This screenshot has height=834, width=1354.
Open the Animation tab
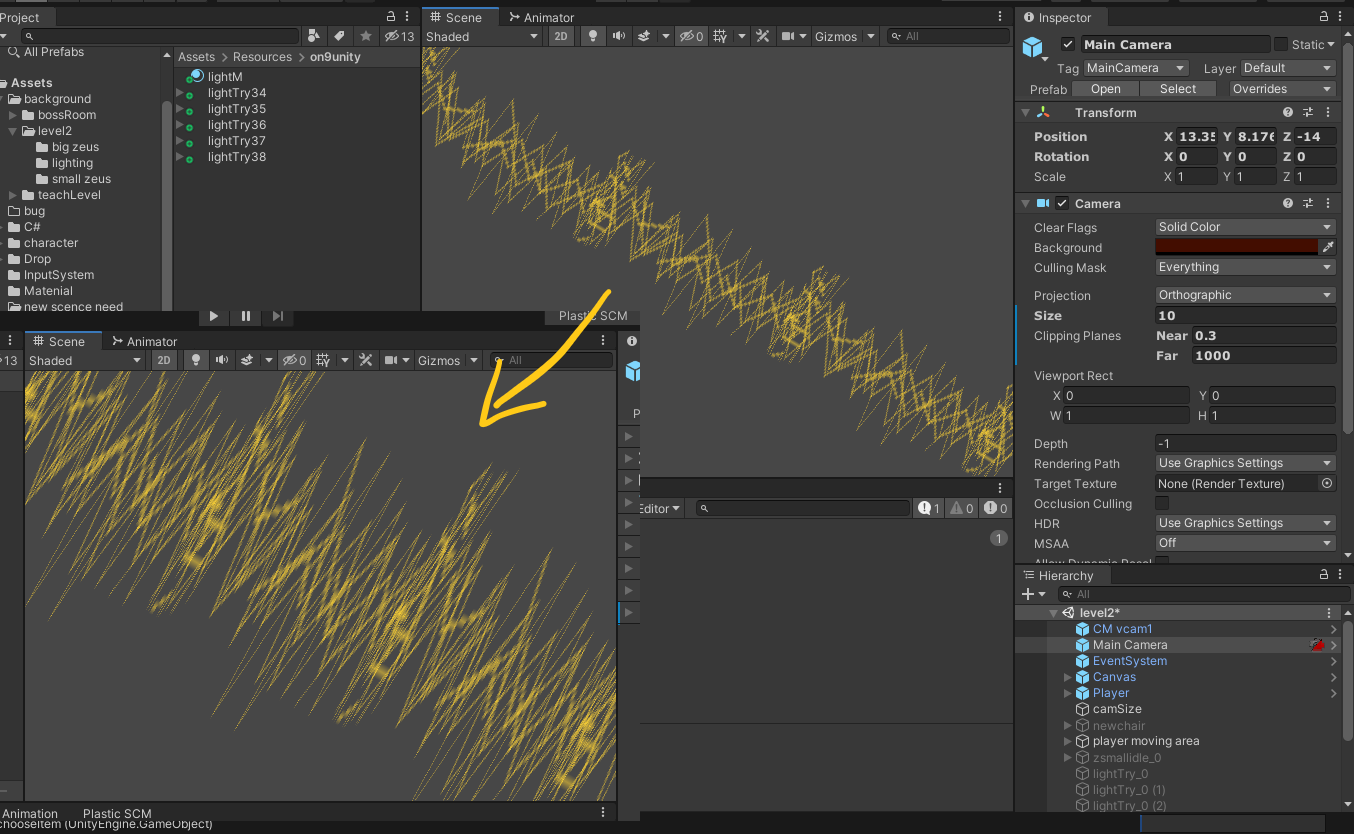click(30, 814)
